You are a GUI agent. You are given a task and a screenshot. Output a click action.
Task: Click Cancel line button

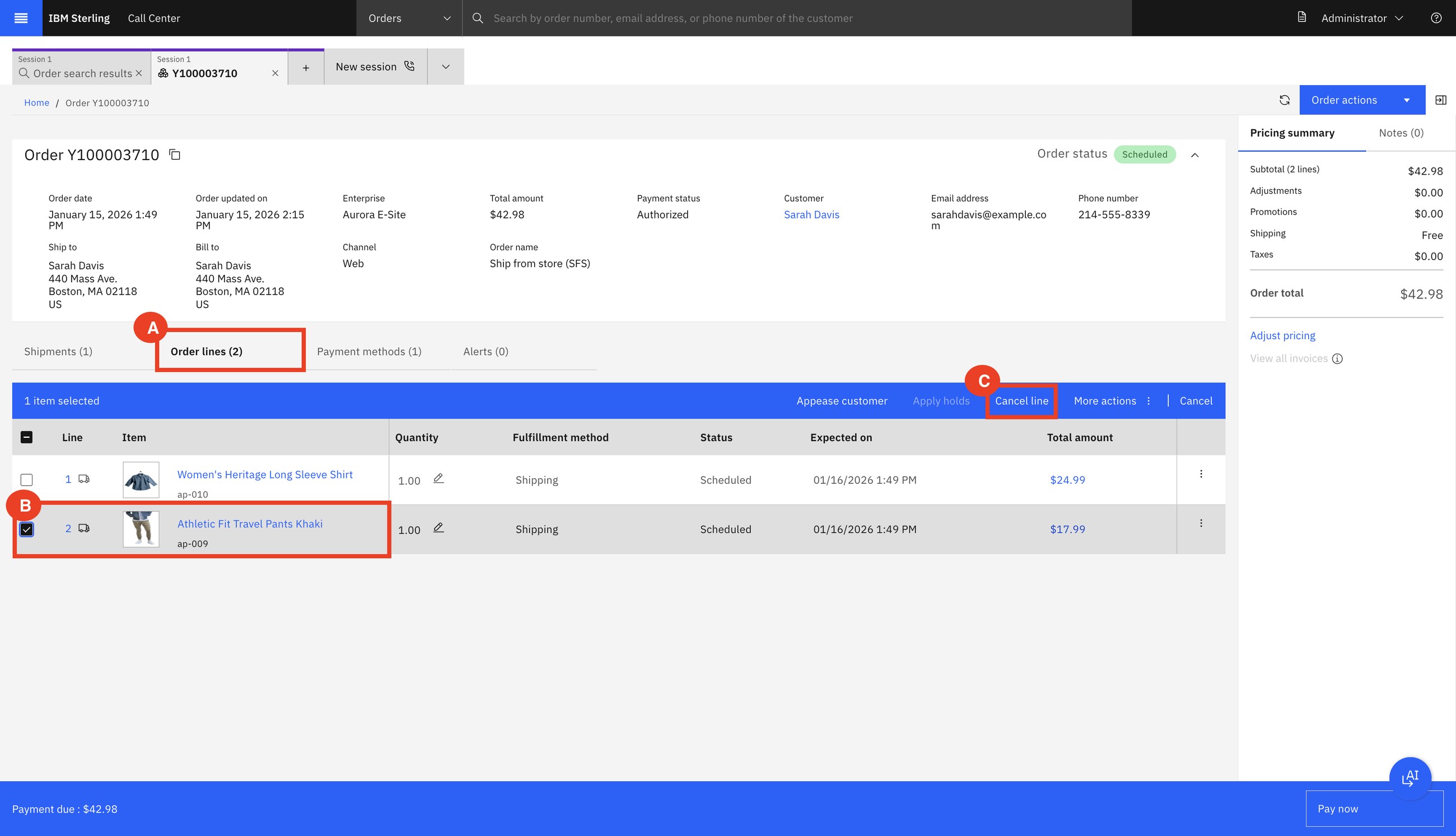(x=1021, y=401)
